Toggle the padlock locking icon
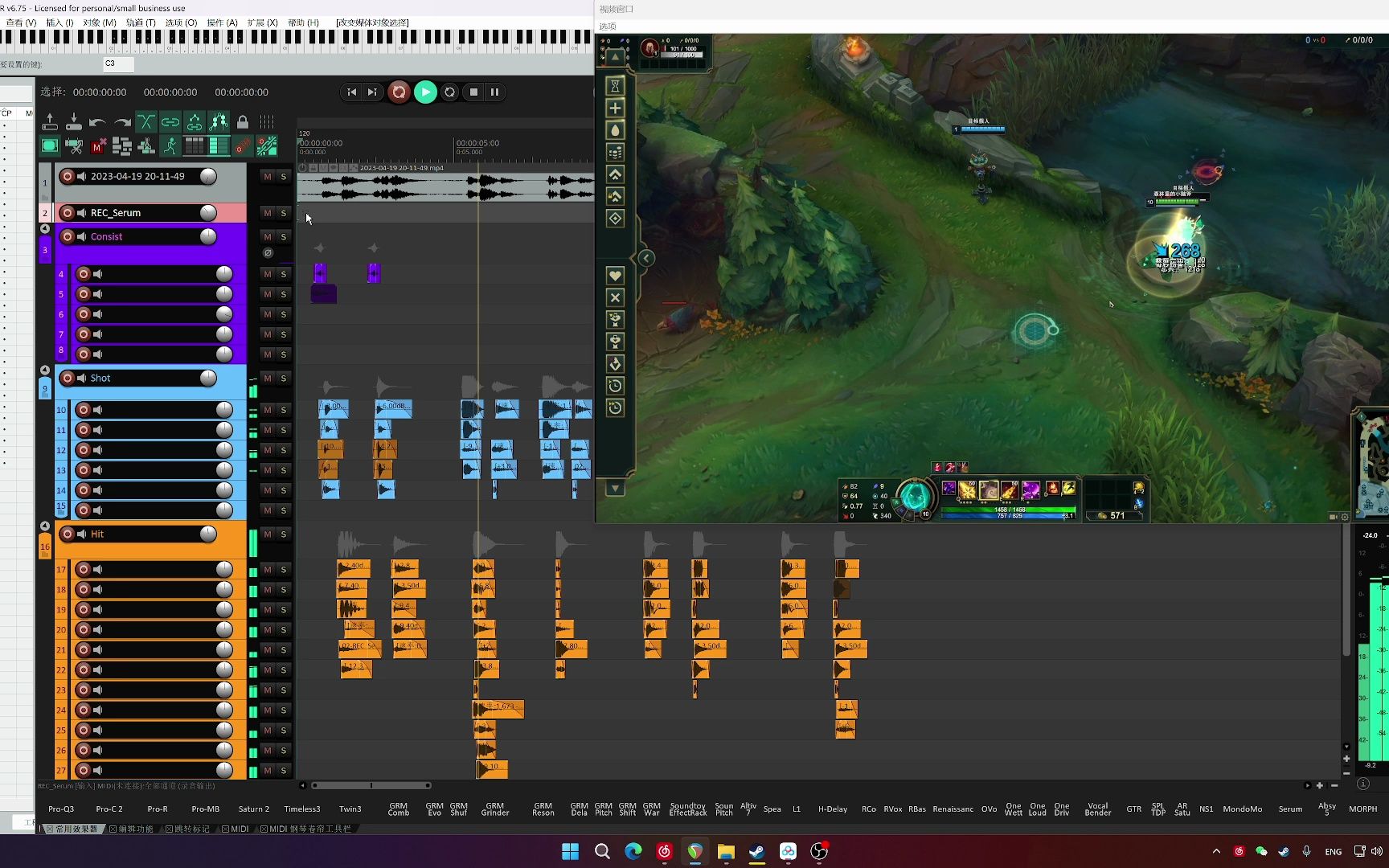The width and height of the screenshot is (1389, 868). (242, 122)
